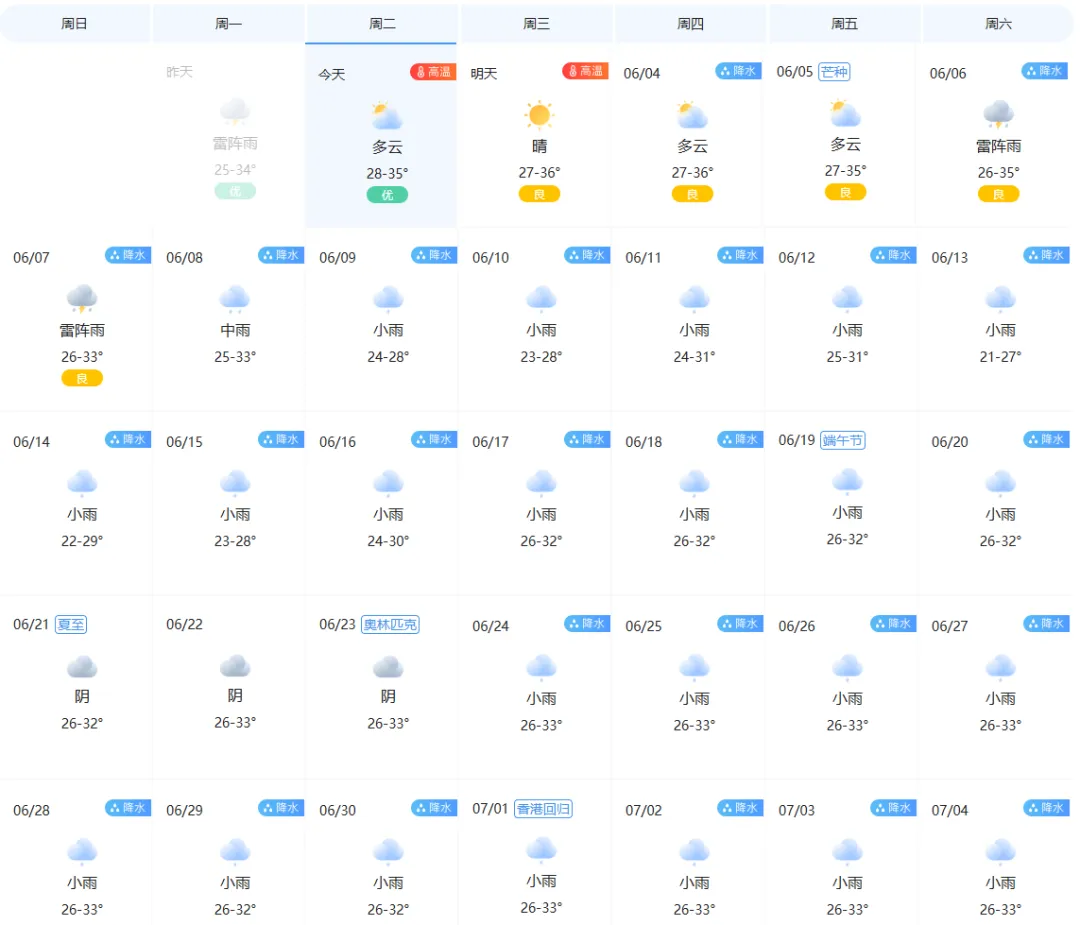
Task: Click the 夏至 solar term tag
Action: point(71,625)
